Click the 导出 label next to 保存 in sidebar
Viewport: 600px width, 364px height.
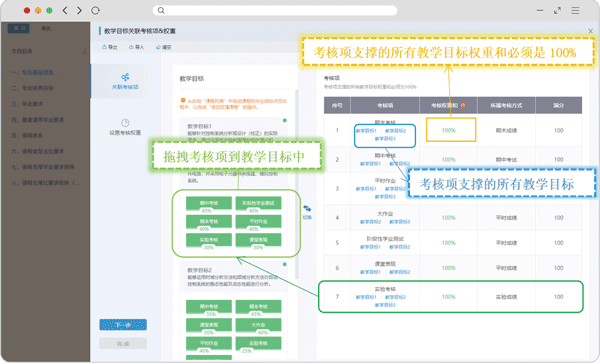[46, 28]
